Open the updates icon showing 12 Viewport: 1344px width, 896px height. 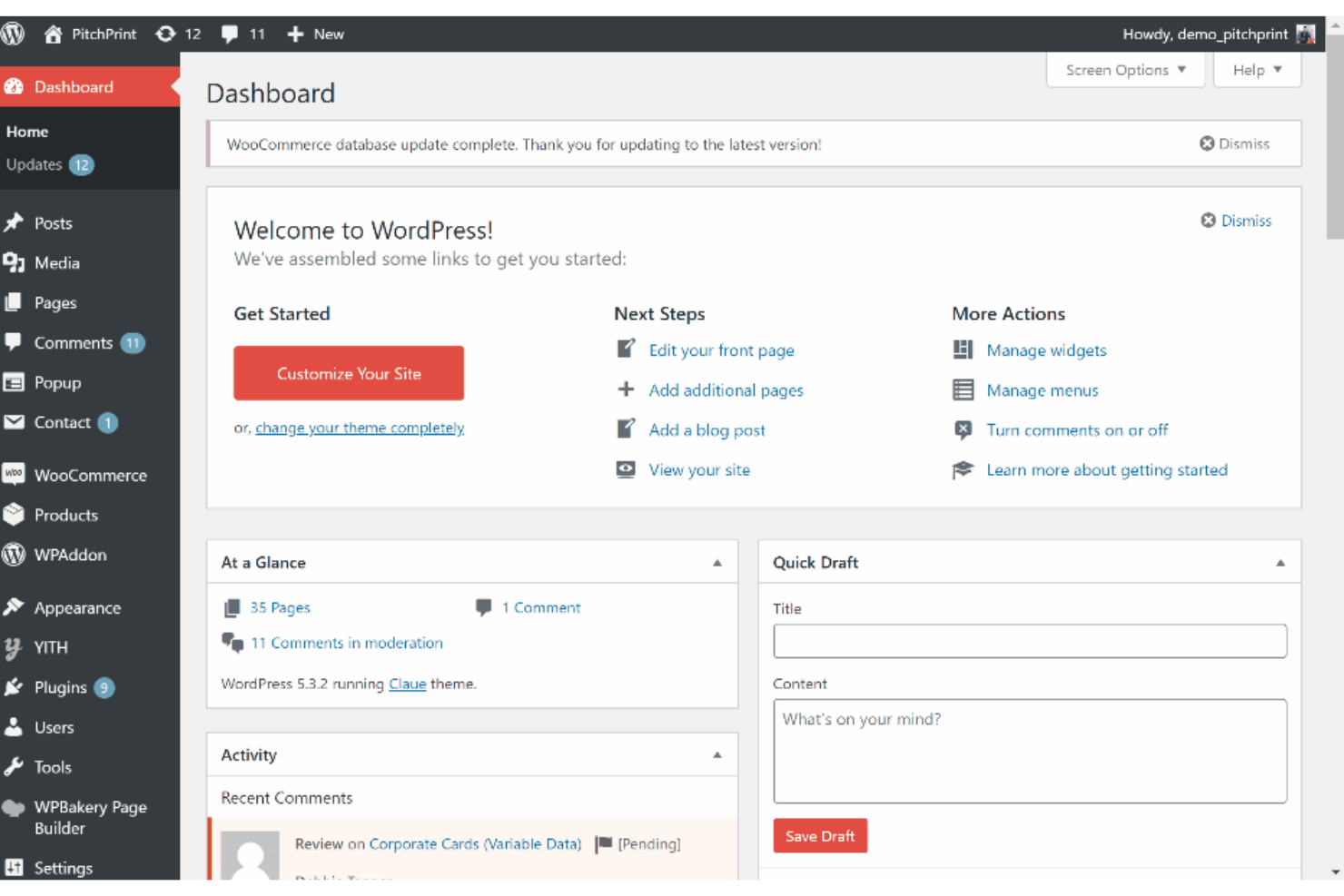(165, 34)
